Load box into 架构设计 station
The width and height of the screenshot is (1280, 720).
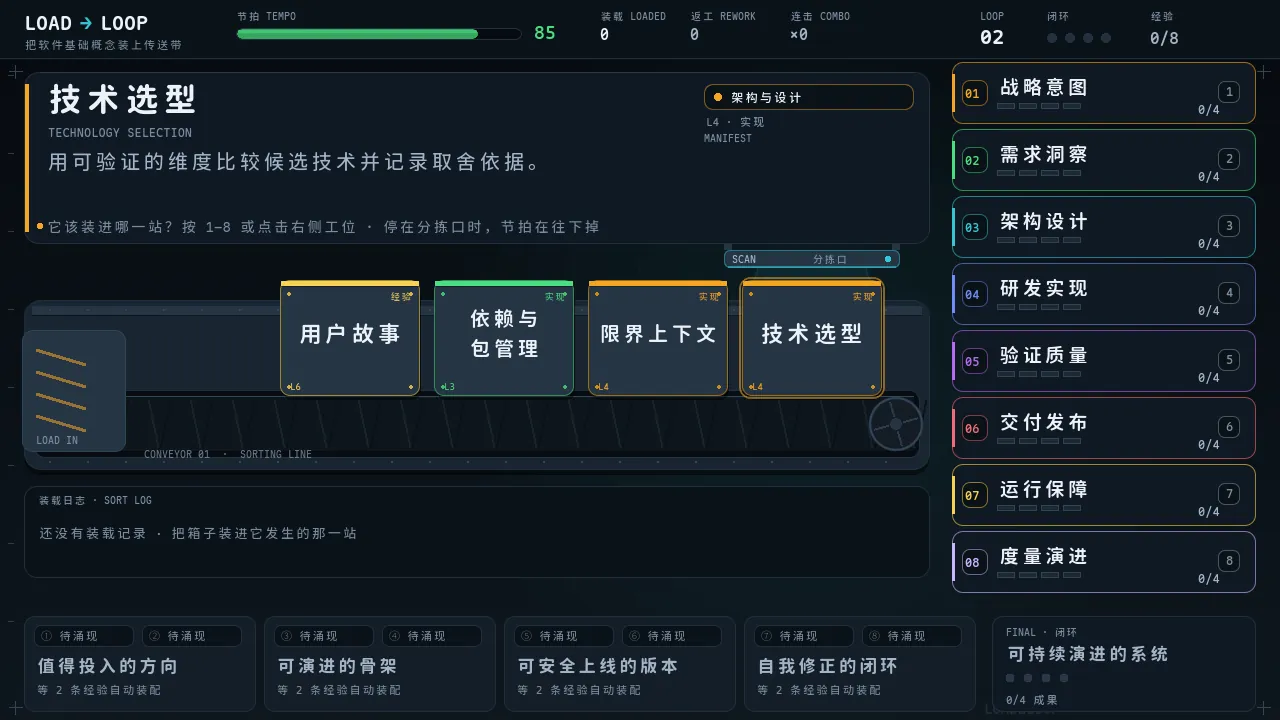pyautogui.click(x=1104, y=227)
